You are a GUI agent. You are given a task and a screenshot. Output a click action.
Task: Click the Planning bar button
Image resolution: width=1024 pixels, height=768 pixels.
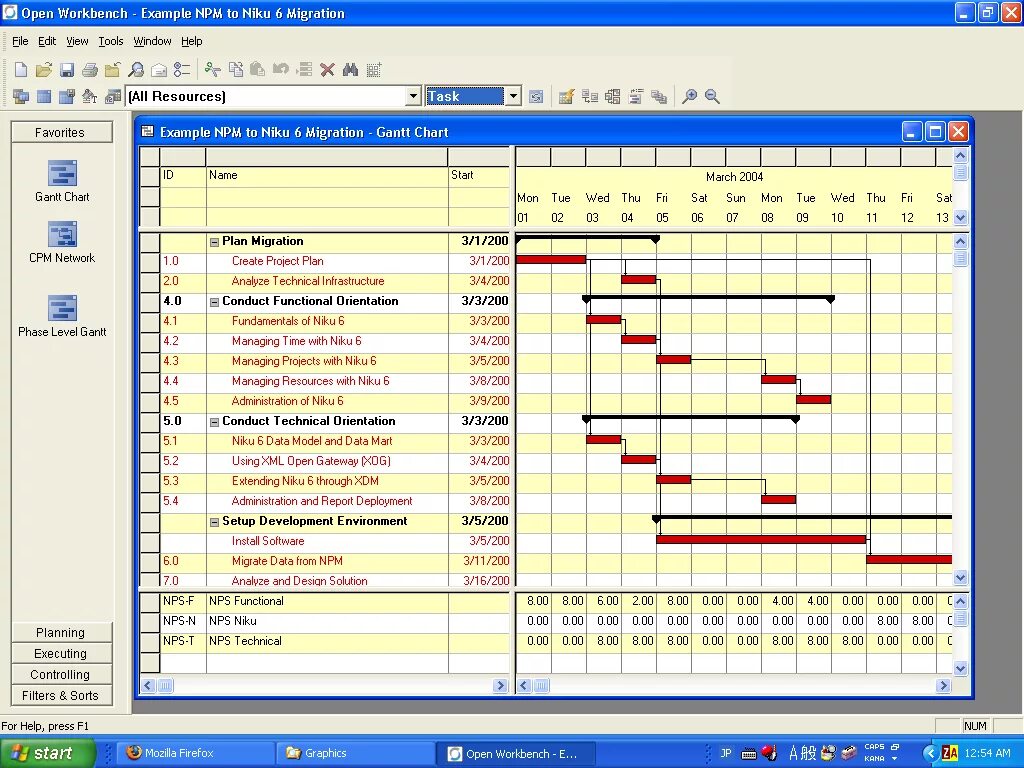(x=61, y=632)
